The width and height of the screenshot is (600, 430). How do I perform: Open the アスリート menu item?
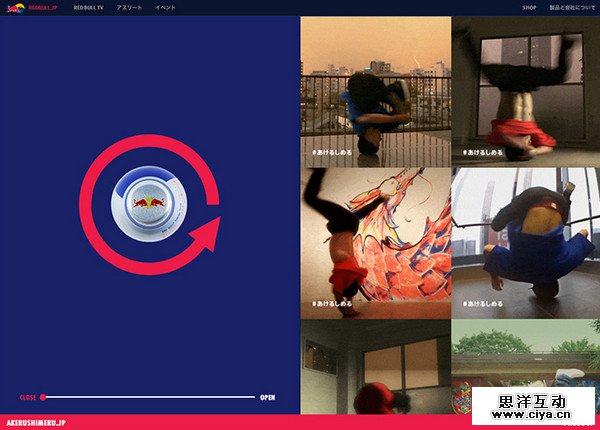click(129, 8)
